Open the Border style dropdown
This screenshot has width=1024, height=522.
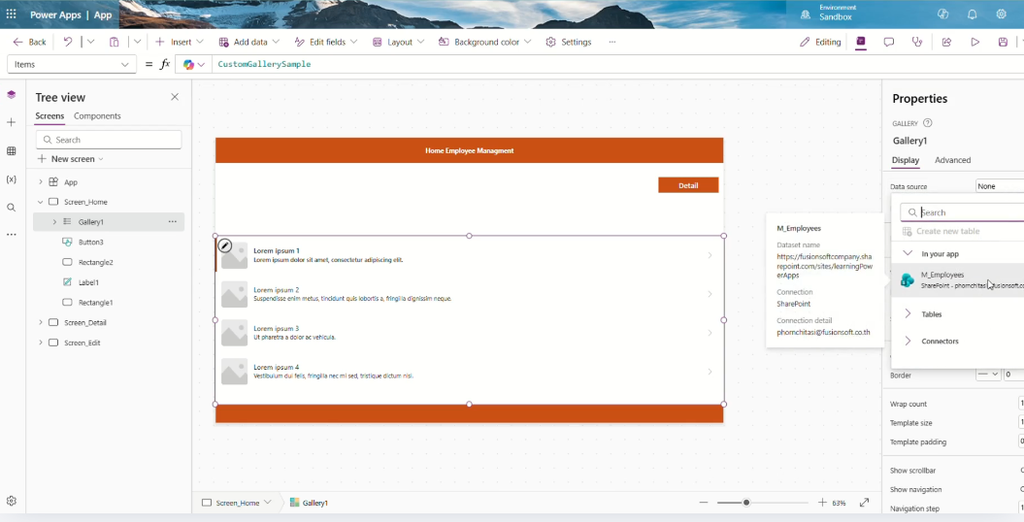[x=988, y=374]
